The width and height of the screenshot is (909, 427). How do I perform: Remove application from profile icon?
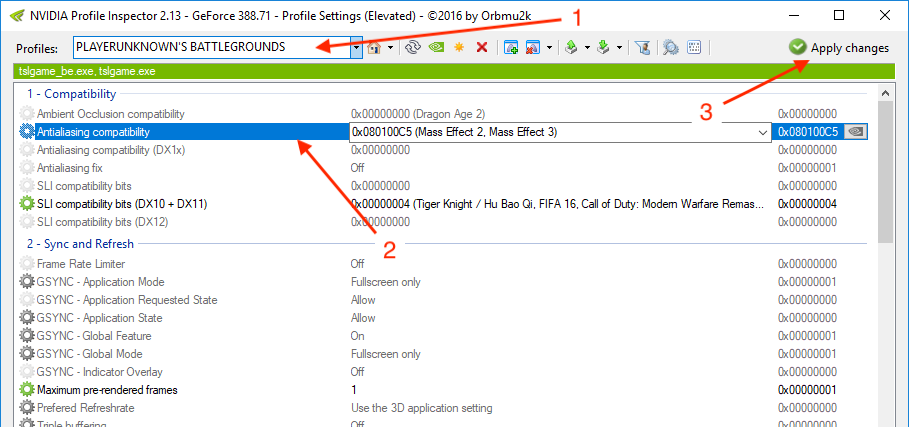pos(533,48)
